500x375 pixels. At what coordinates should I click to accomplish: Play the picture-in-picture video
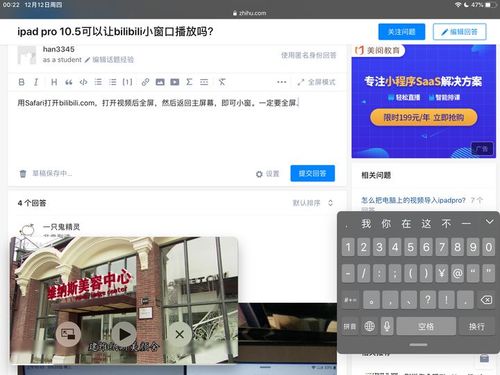[124, 334]
